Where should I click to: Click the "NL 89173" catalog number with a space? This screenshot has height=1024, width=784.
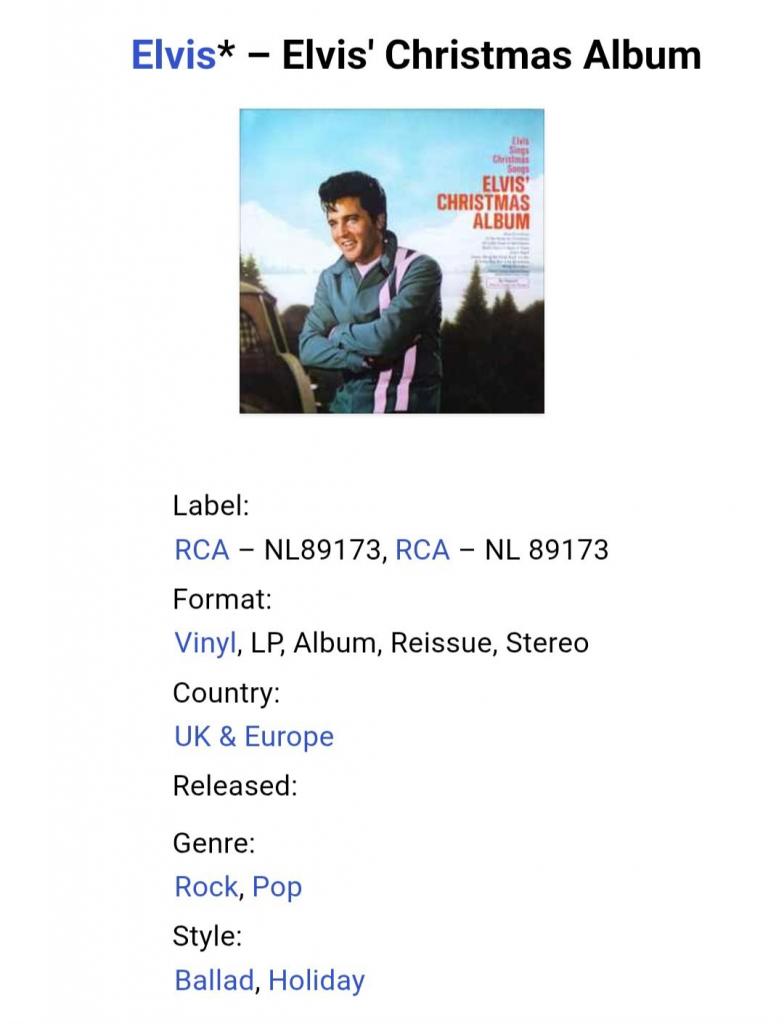coord(546,550)
